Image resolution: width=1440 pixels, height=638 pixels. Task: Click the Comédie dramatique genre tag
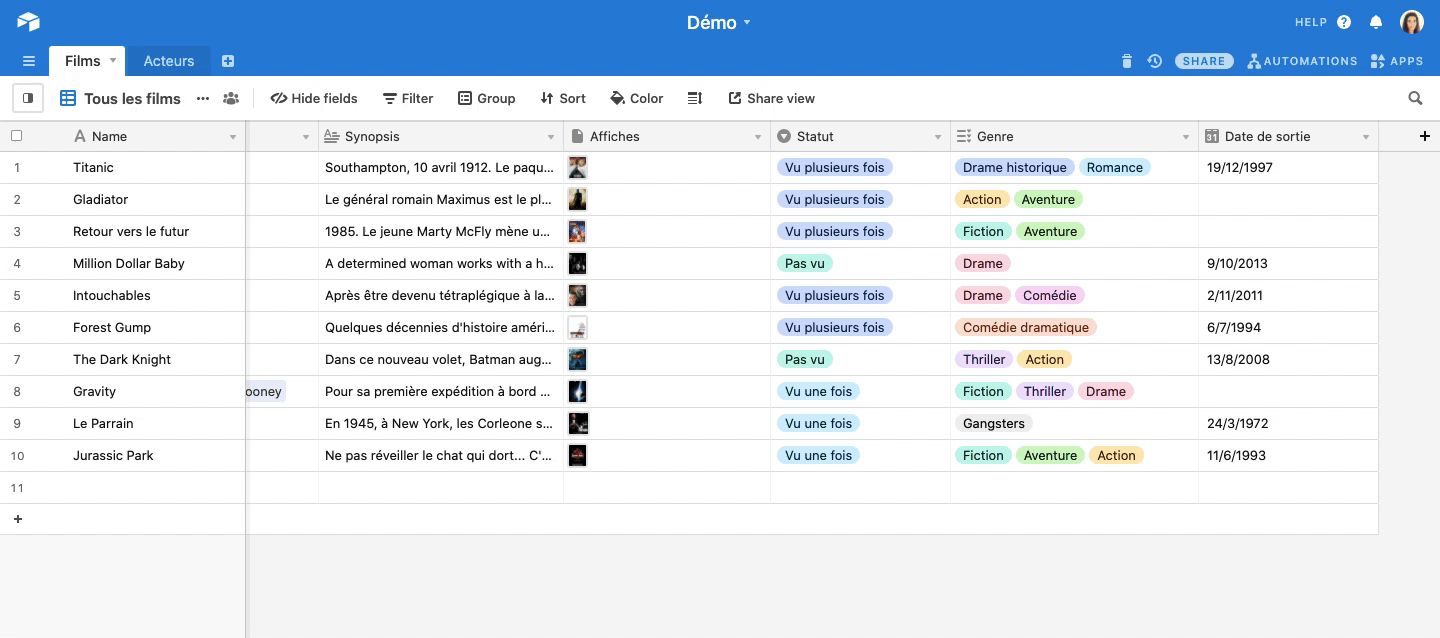1026,327
